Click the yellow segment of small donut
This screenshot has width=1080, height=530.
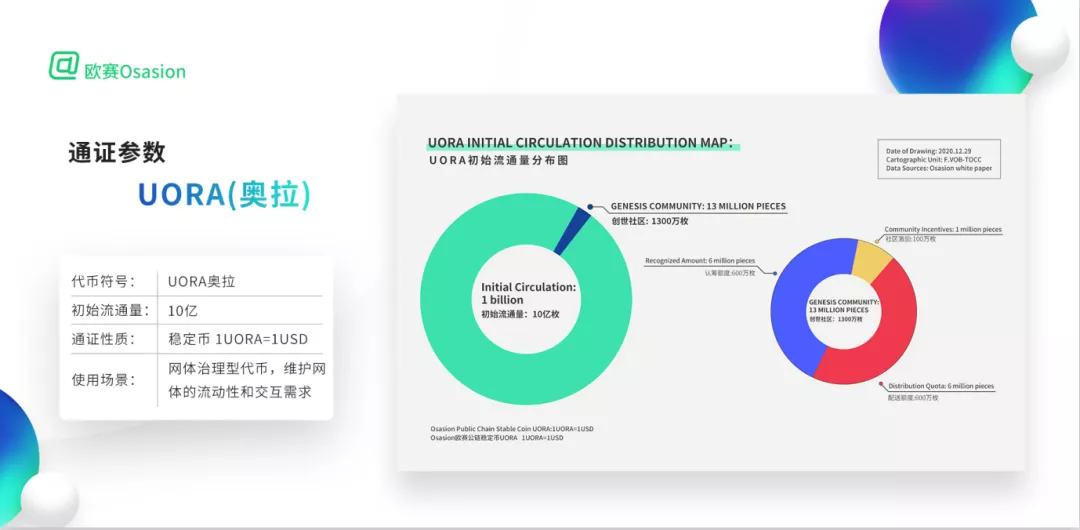tap(872, 258)
